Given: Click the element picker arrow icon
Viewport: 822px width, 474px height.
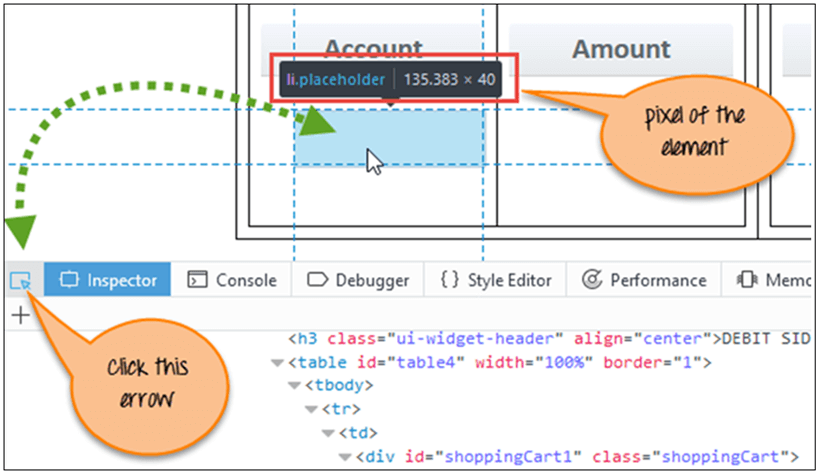Looking at the screenshot, I should (x=20, y=281).
